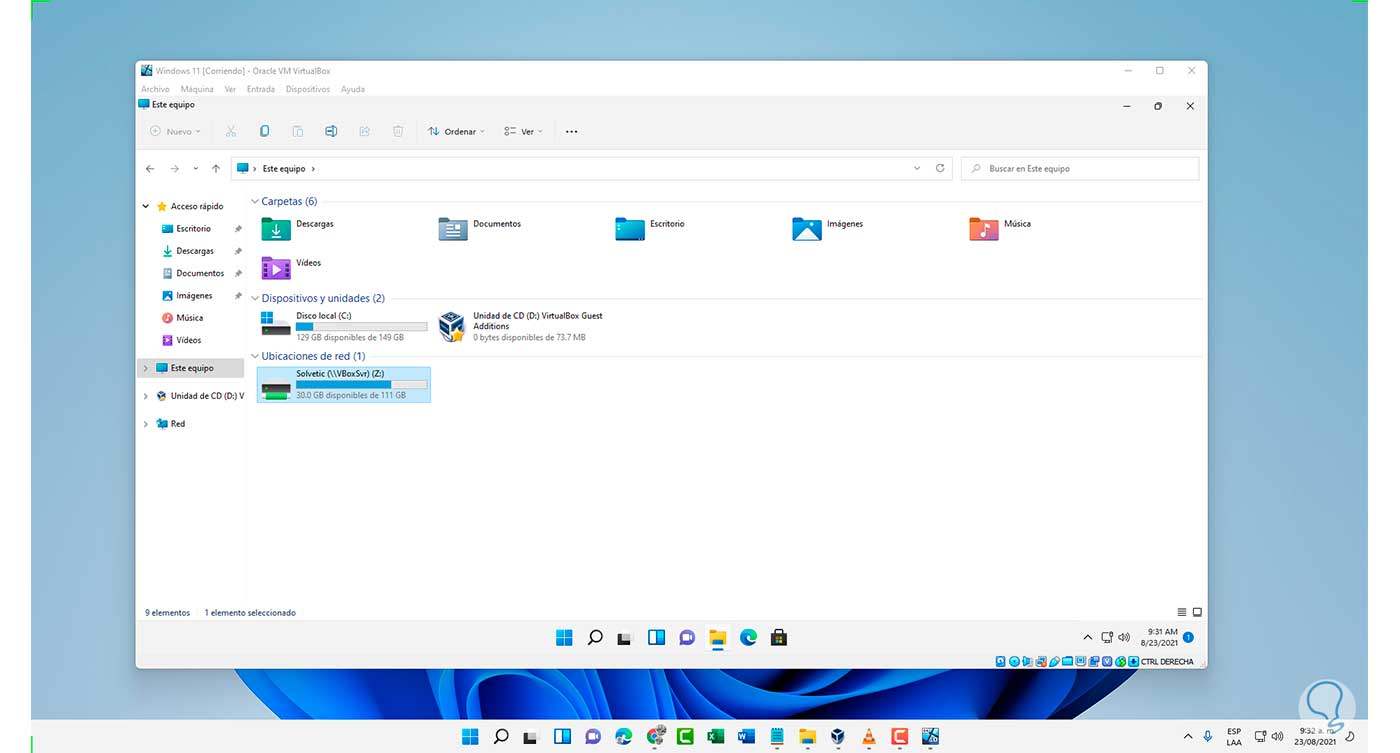Select Este equipo in the navigation pane
This screenshot has width=1400, height=753.
point(191,368)
